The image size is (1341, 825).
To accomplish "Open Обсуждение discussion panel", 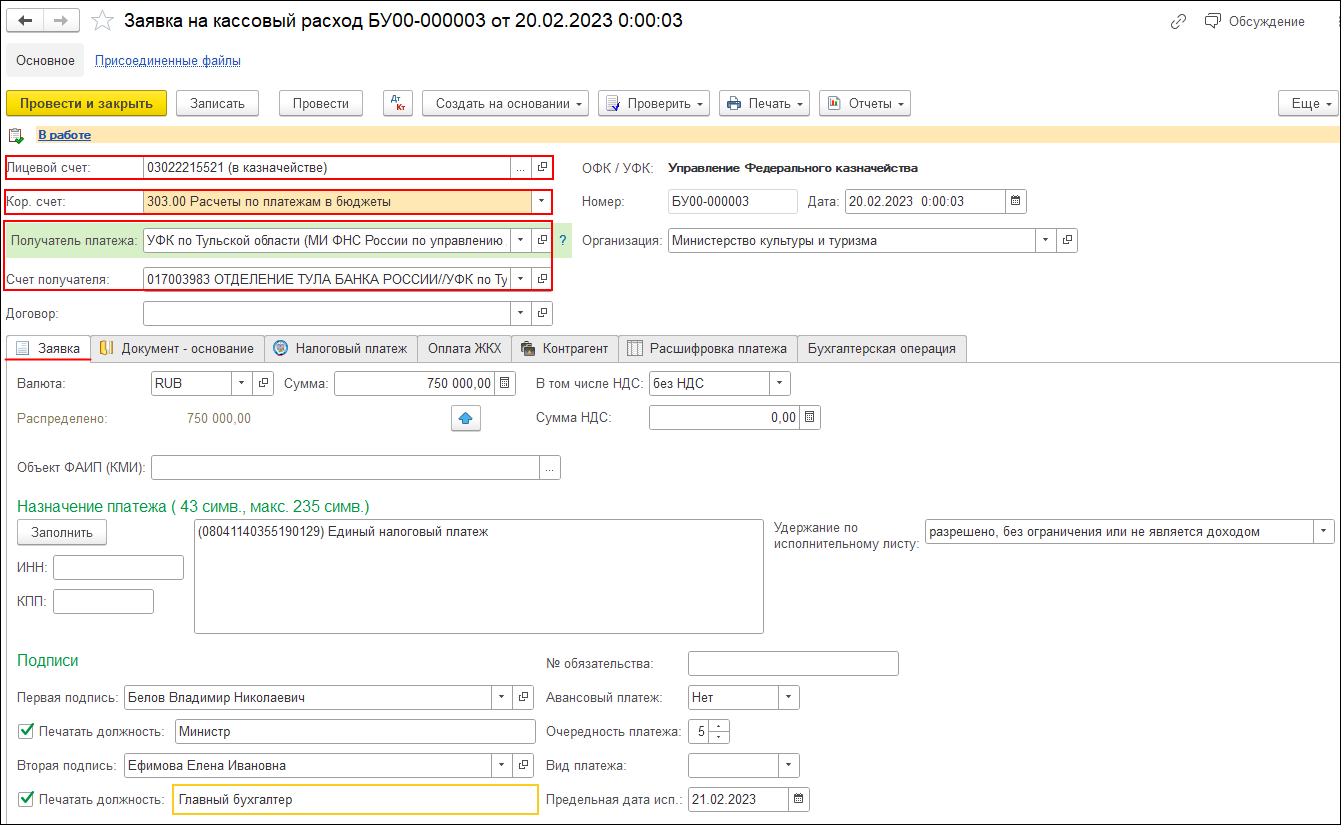I will (x=1255, y=21).
